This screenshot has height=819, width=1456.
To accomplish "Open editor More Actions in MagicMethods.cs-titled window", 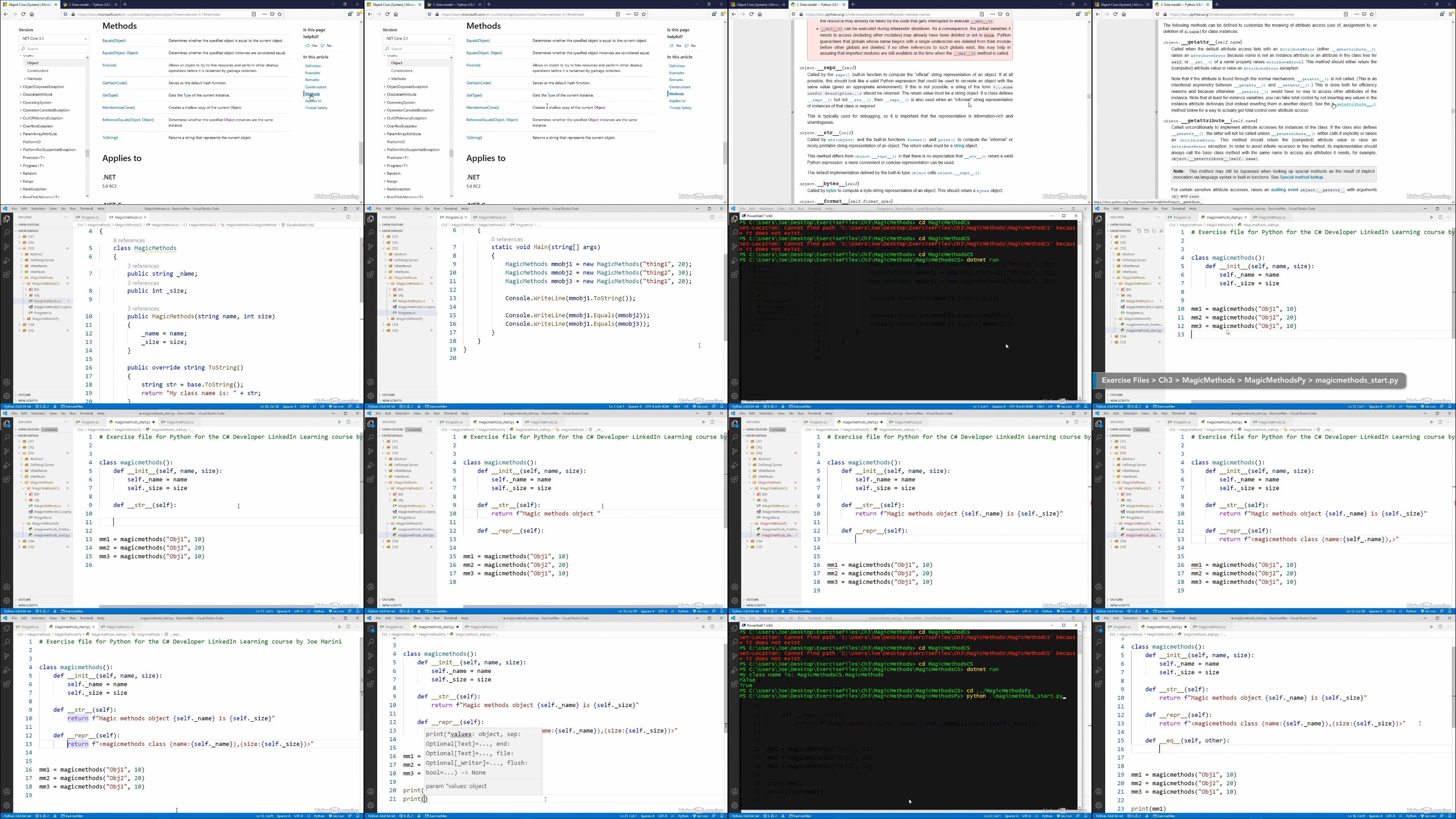I will (x=357, y=217).
